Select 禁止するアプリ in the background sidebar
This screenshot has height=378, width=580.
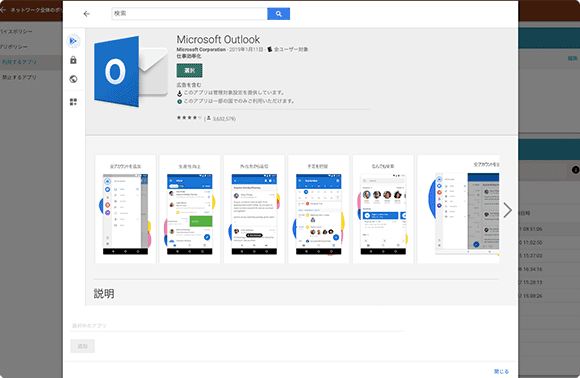(19, 77)
